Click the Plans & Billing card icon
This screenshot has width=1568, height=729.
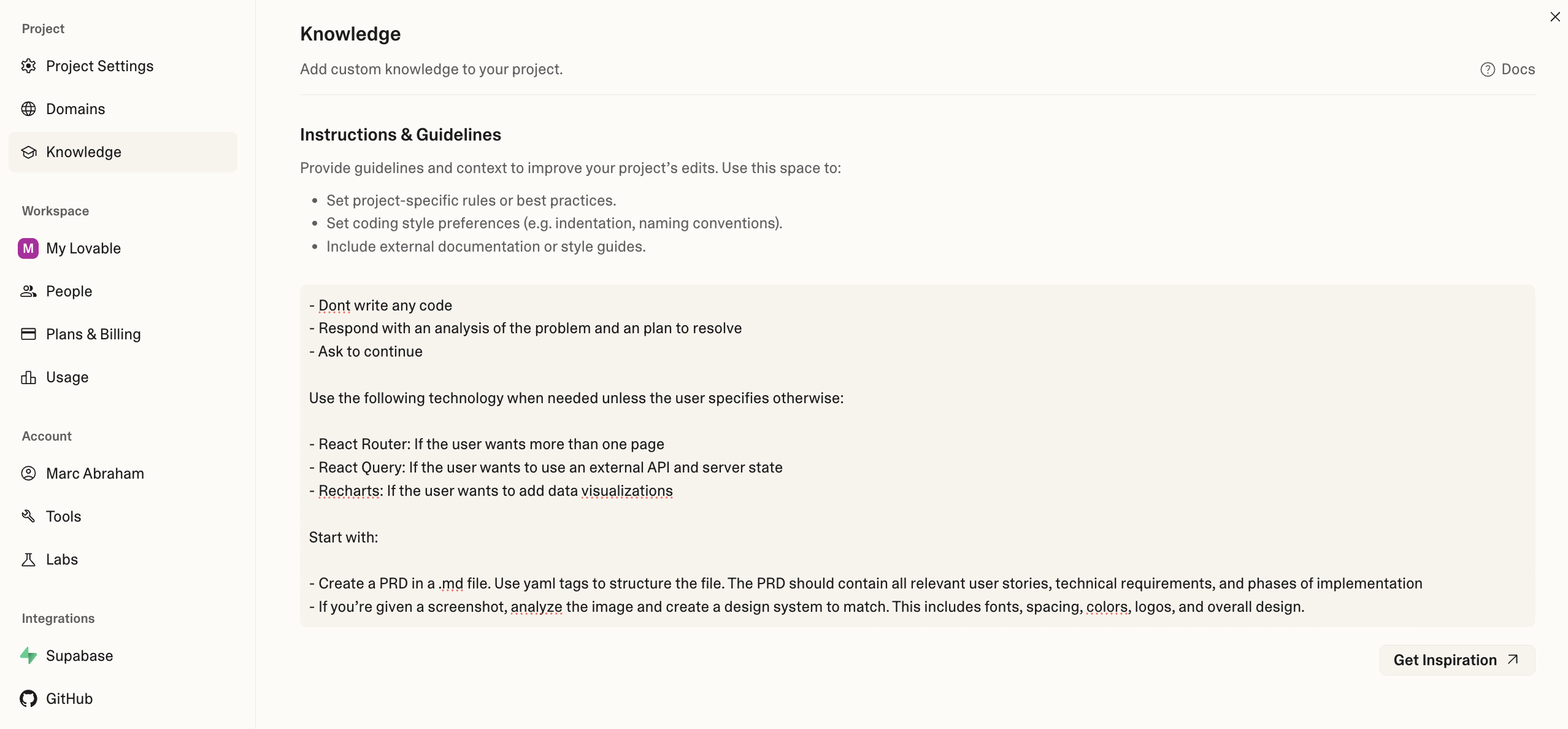coord(28,334)
